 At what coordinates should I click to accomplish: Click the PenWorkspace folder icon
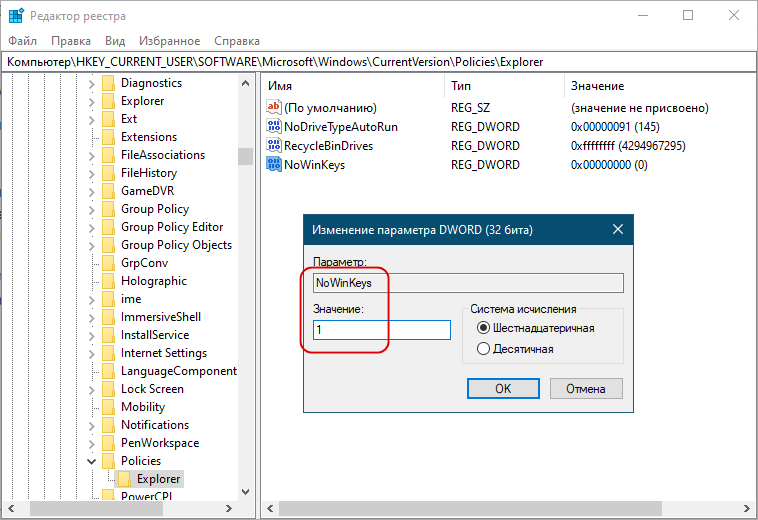(108, 443)
